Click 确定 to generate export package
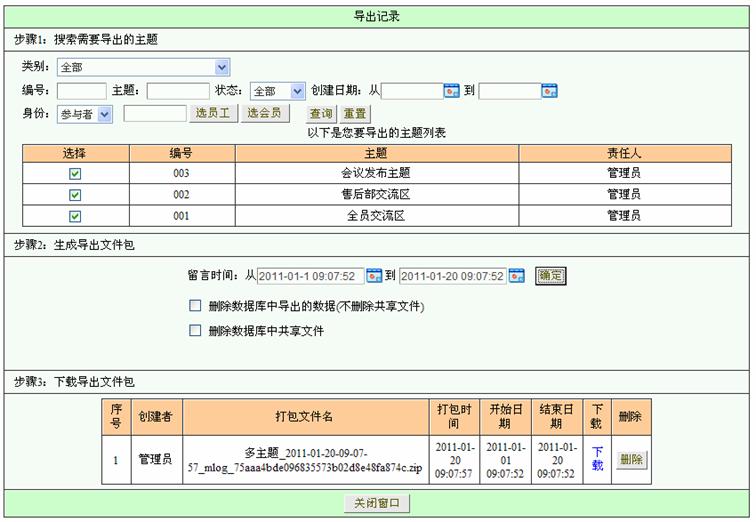The width and height of the screenshot is (756, 522). click(550, 276)
